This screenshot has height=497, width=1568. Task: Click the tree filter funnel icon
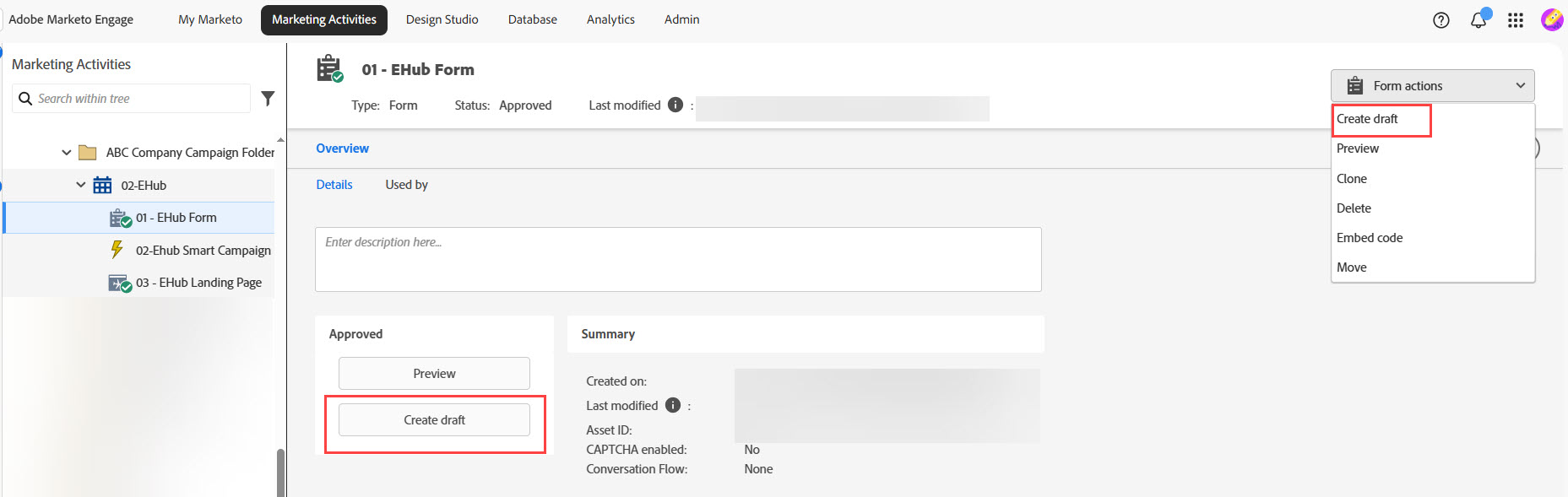coord(268,99)
